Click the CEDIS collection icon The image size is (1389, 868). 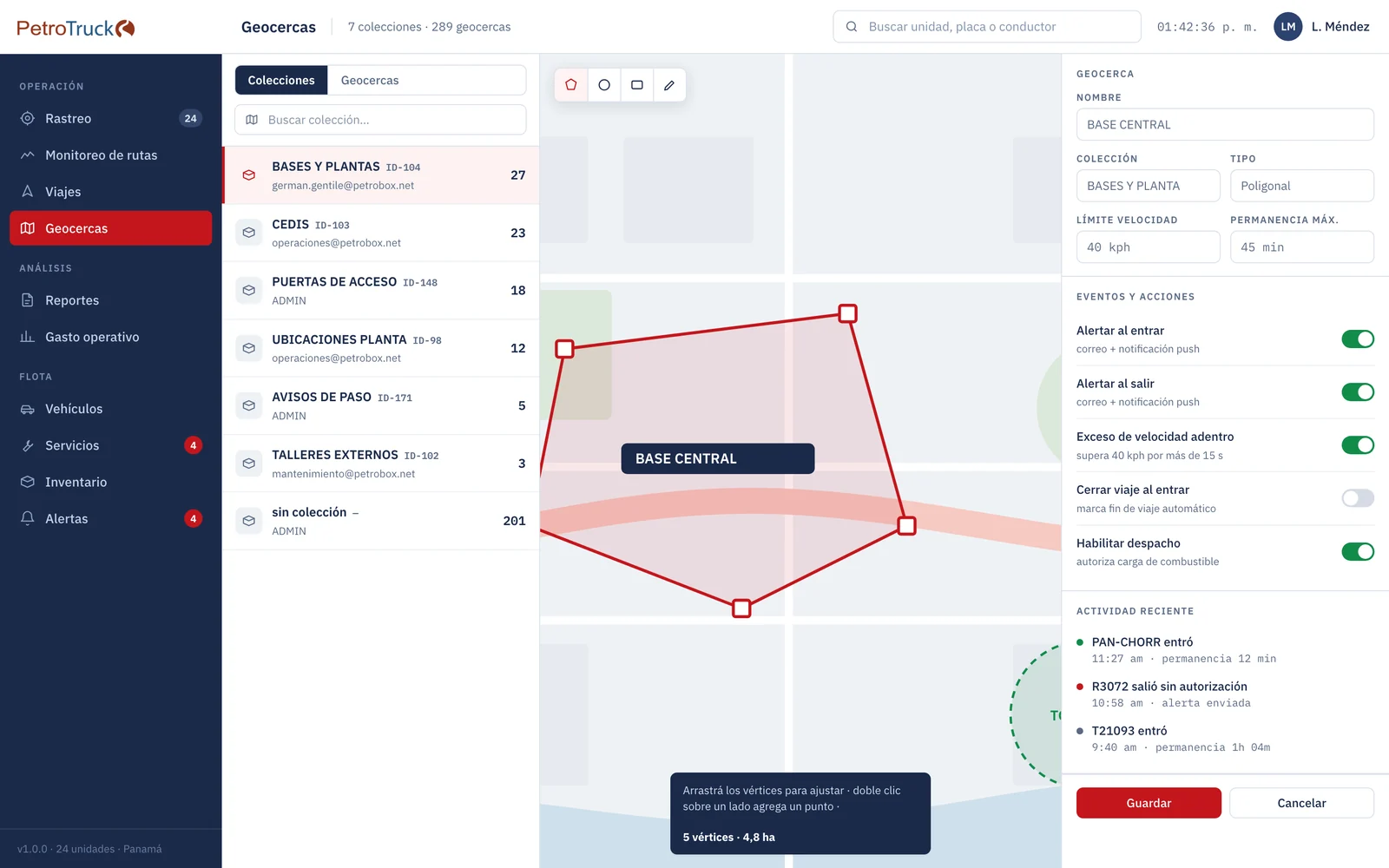click(249, 233)
